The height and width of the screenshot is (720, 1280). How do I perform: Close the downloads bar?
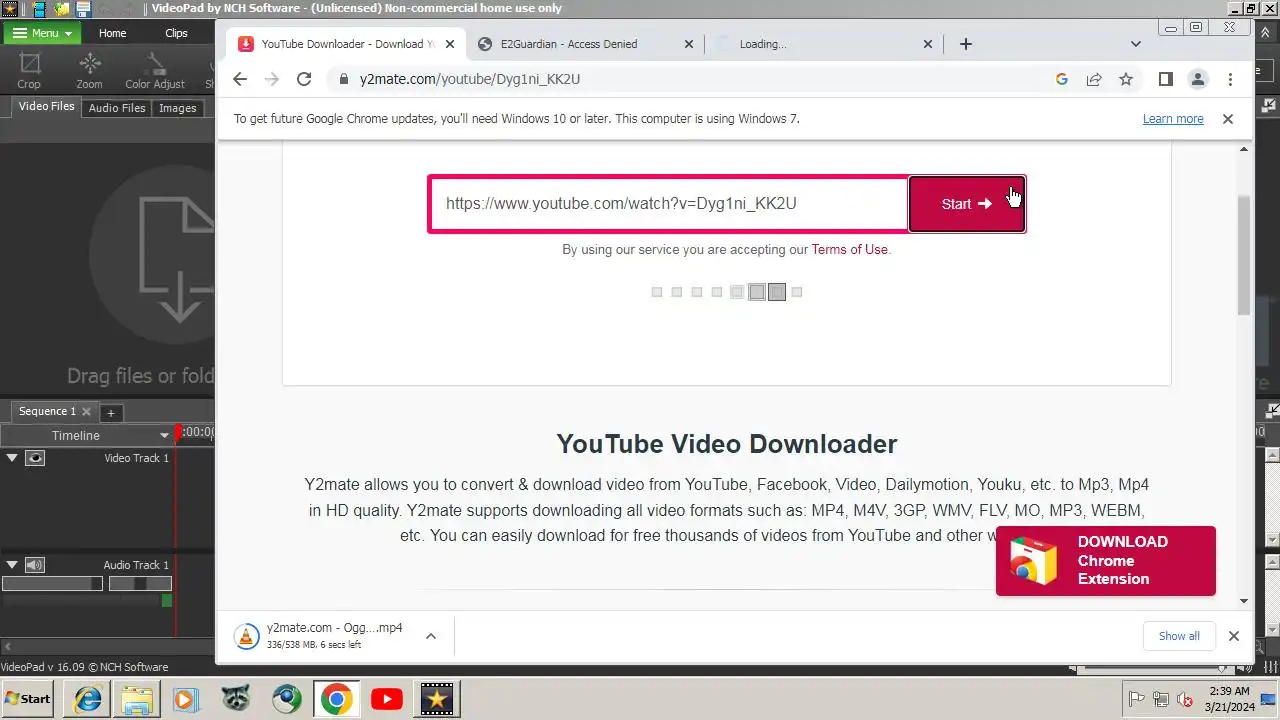coord(1234,636)
